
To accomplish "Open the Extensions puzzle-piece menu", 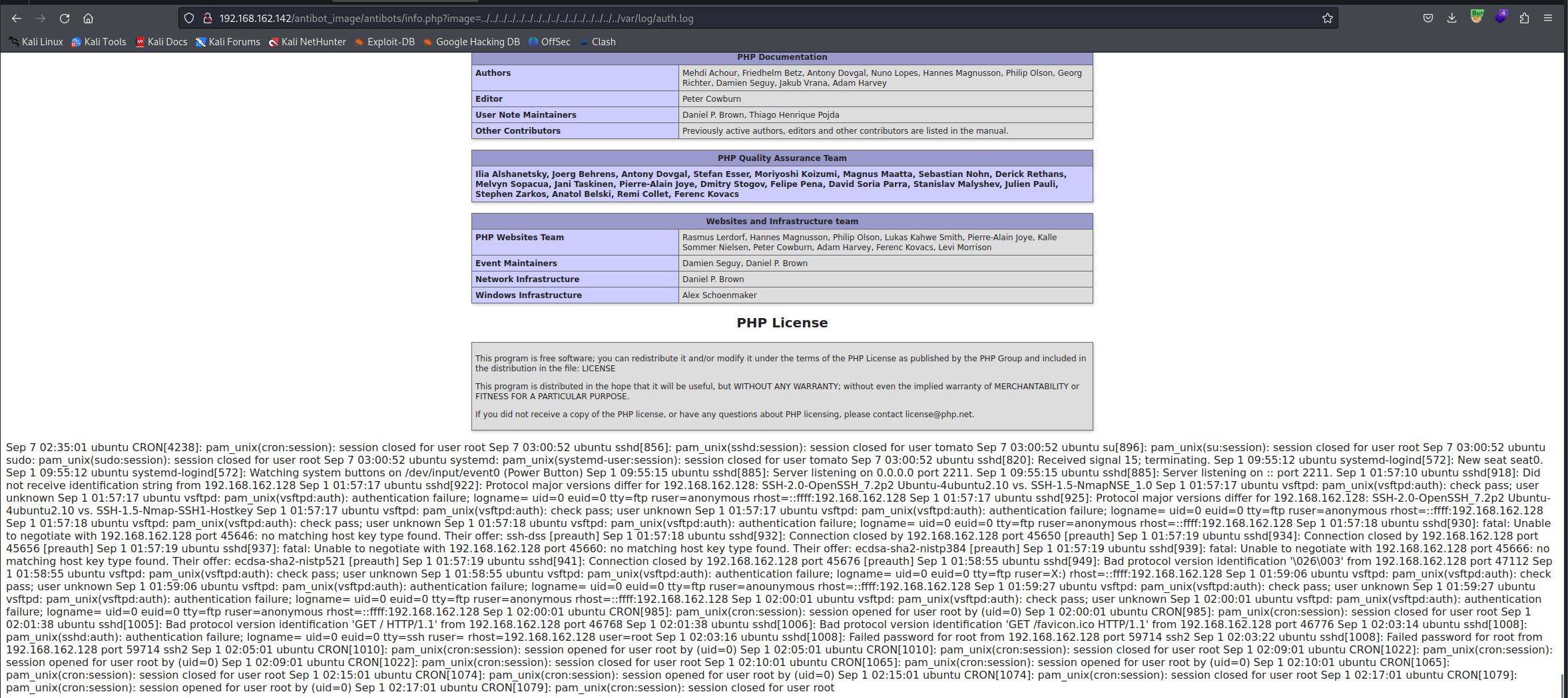I will (1524, 19).
